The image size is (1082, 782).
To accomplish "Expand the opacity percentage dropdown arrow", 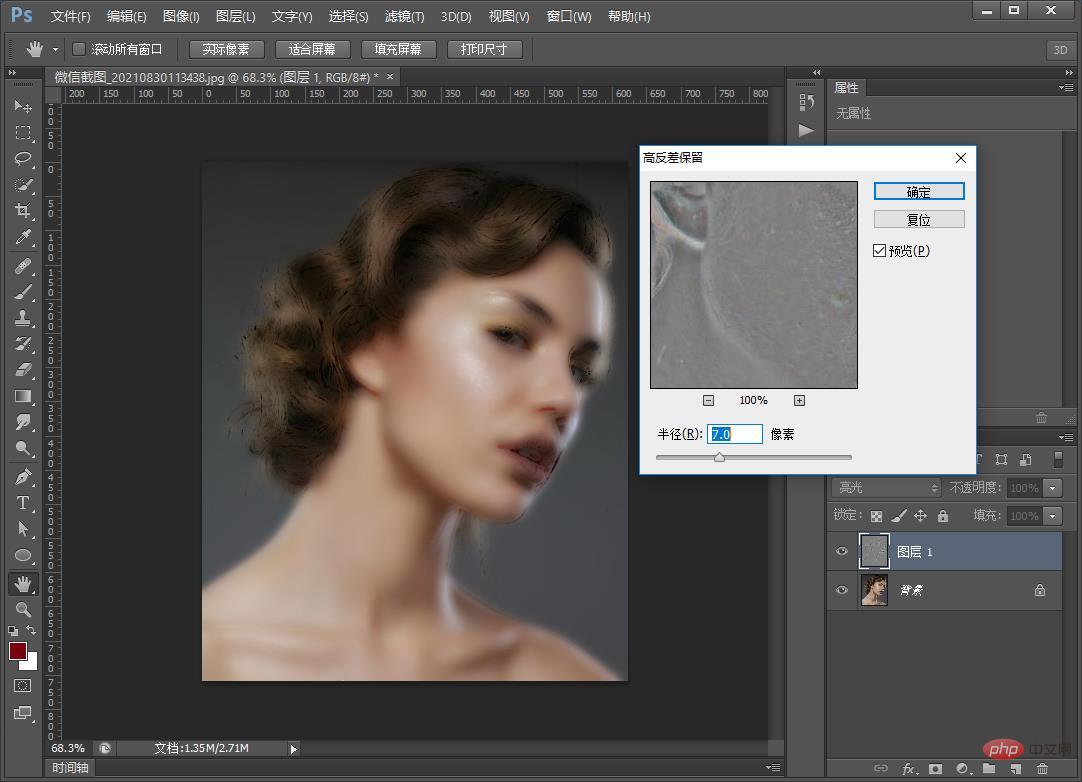I will pos(1052,488).
